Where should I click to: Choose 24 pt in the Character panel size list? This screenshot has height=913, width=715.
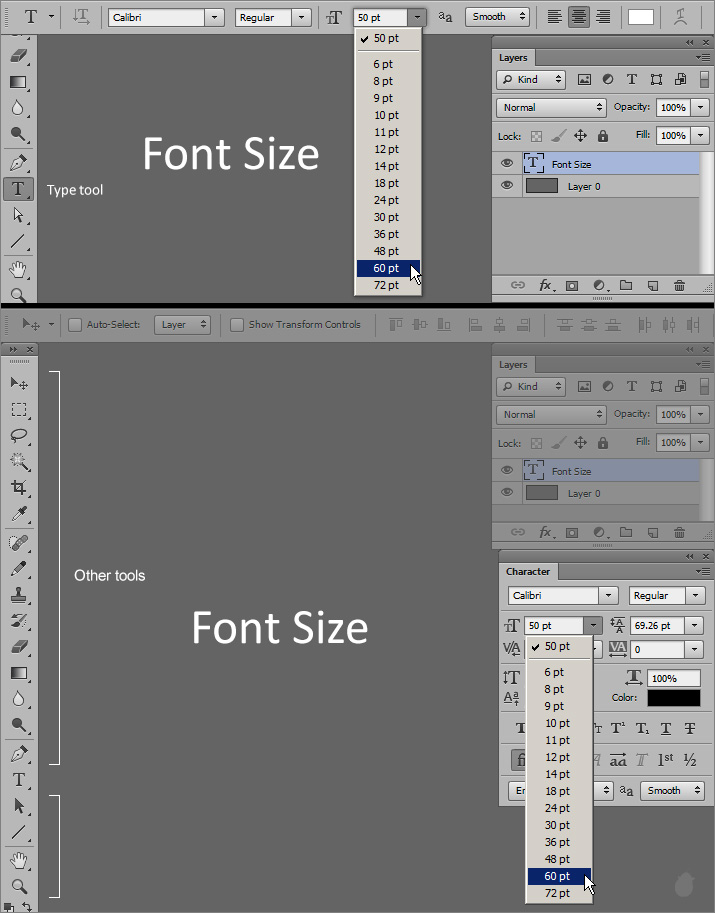(x=557, y=808)
